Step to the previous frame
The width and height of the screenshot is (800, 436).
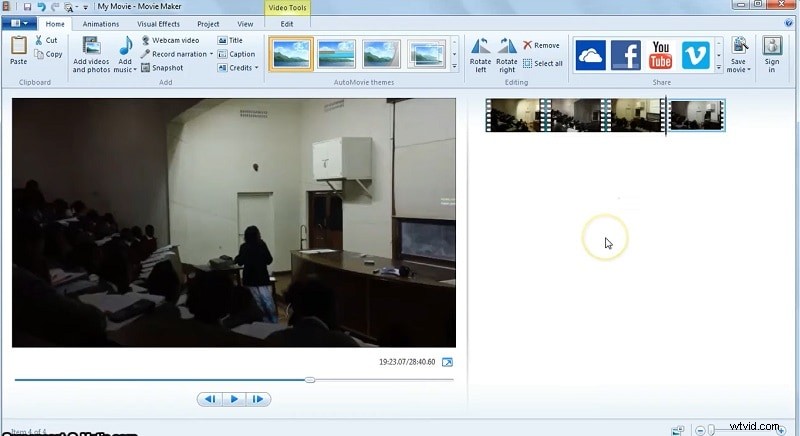coord(210,399)
